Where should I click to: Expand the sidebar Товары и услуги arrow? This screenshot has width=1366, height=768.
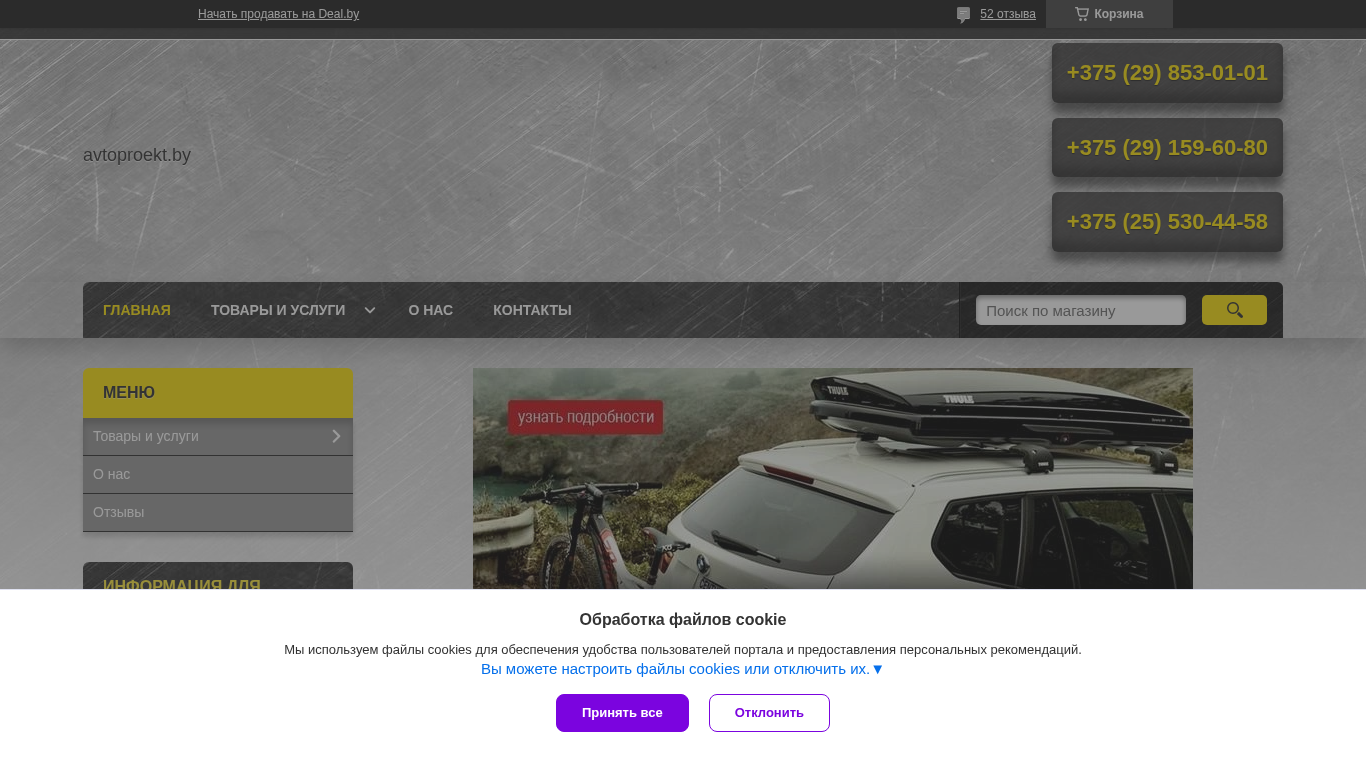[336, 436]
